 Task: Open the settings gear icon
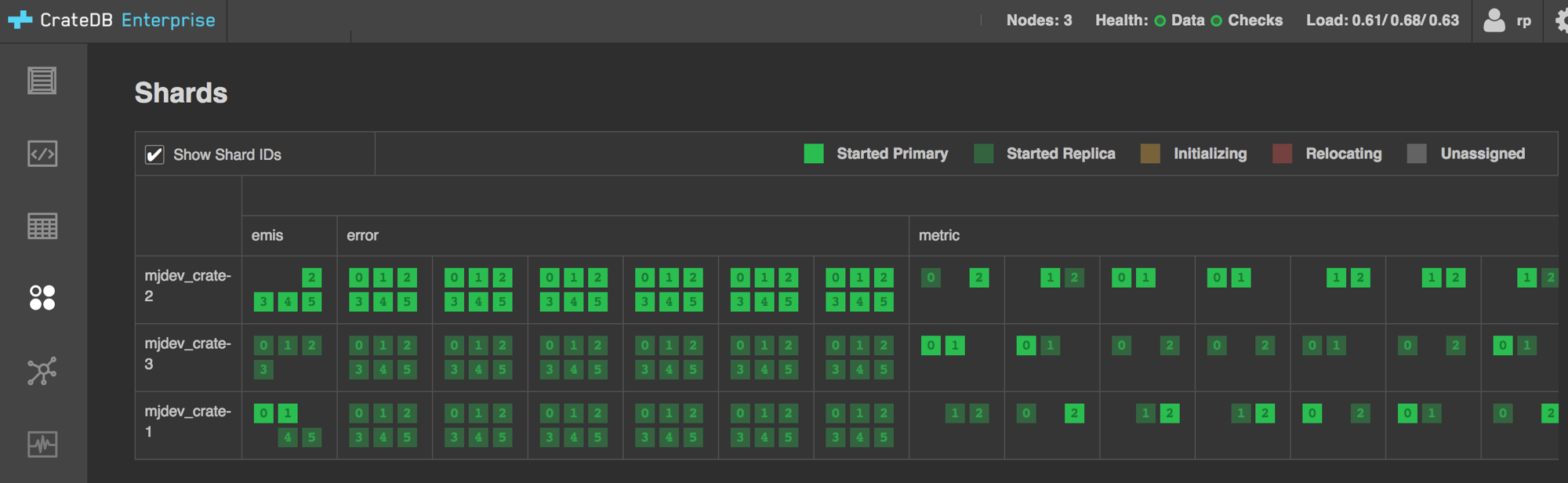click(x=1561, y=20)
